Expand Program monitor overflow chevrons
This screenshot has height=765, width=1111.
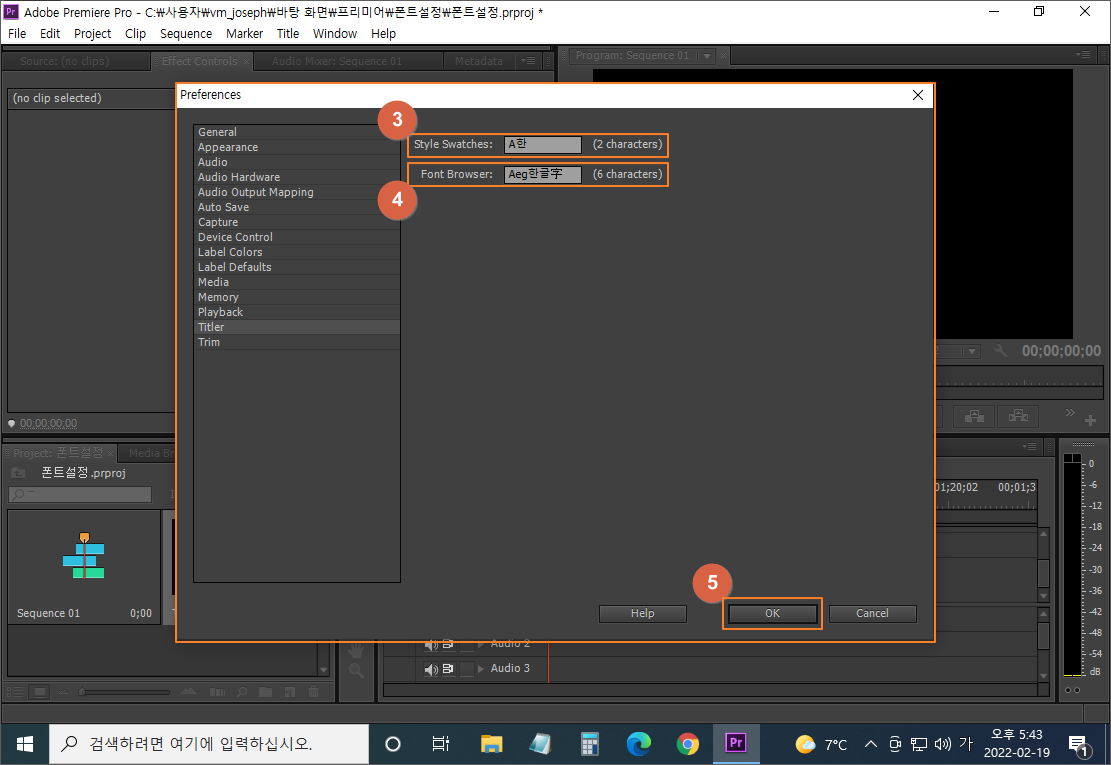pos(1070,412)
